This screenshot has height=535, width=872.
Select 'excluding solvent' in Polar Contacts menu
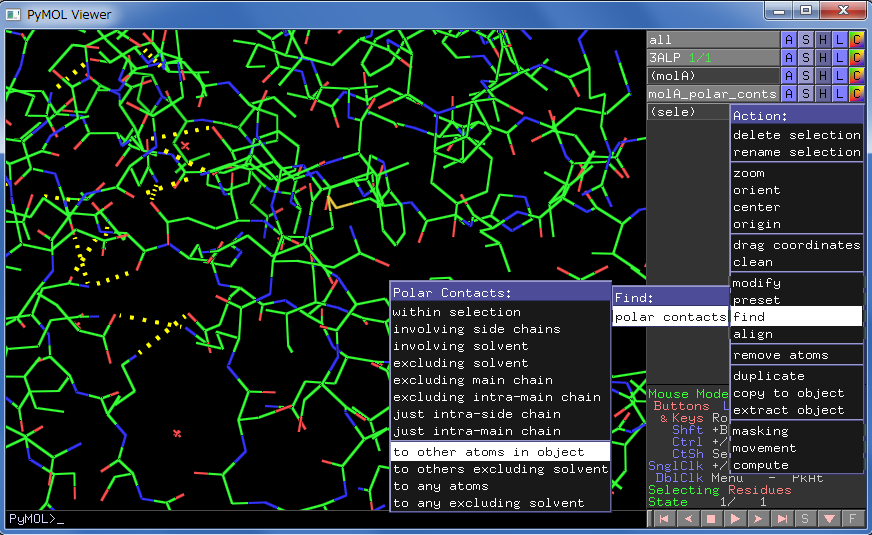[460, 363]
